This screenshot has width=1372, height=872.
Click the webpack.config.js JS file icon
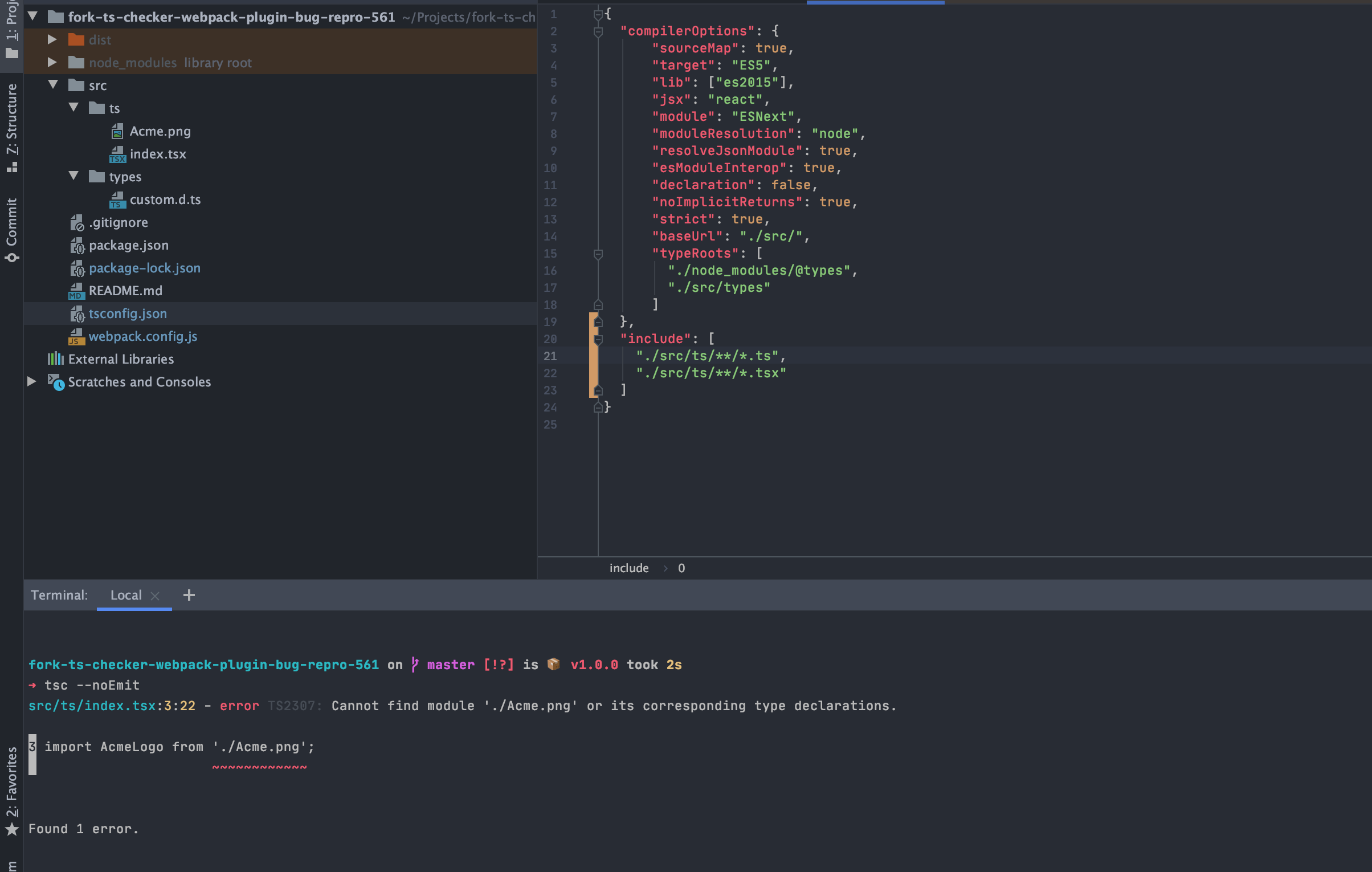76,337
